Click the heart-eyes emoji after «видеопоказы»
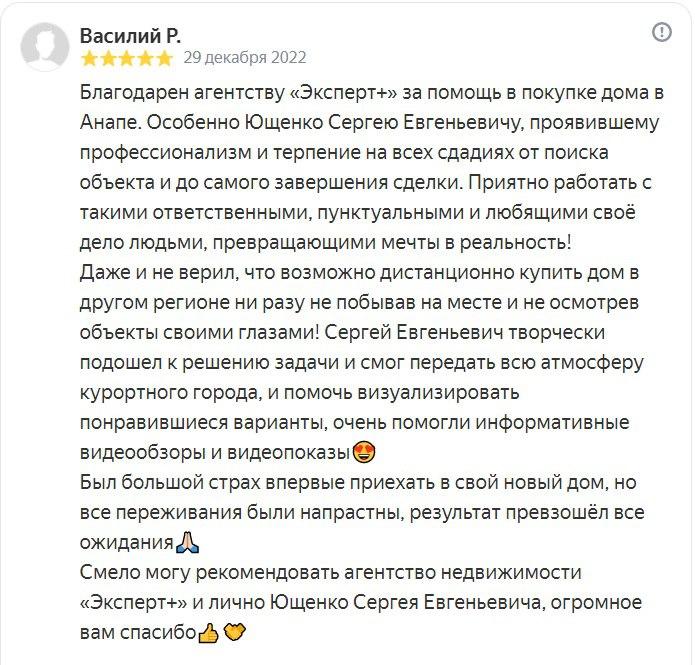The width and height of the screenshot is (695, 665). (365, 453)
